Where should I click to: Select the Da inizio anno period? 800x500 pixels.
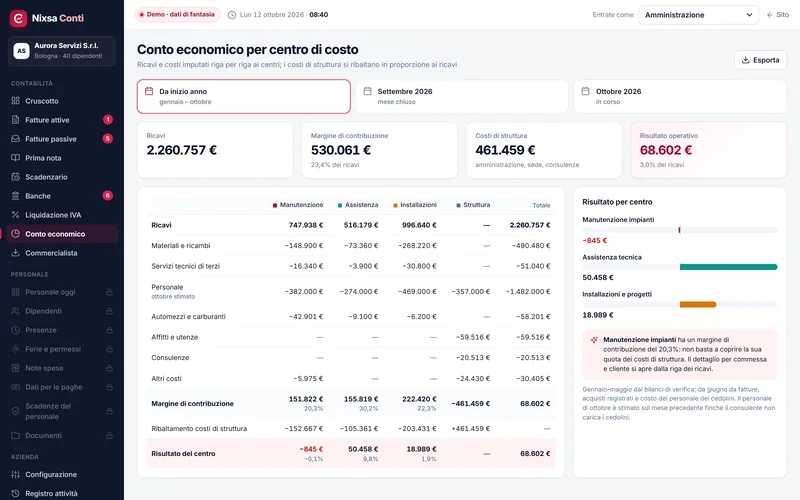244,96
